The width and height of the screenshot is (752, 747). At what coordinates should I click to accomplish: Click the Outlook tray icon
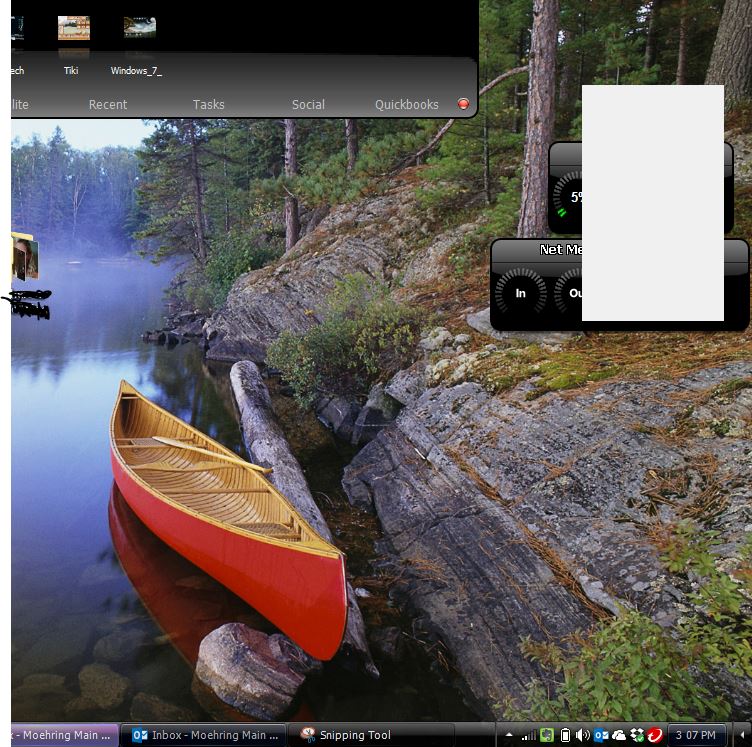point(601,736)
